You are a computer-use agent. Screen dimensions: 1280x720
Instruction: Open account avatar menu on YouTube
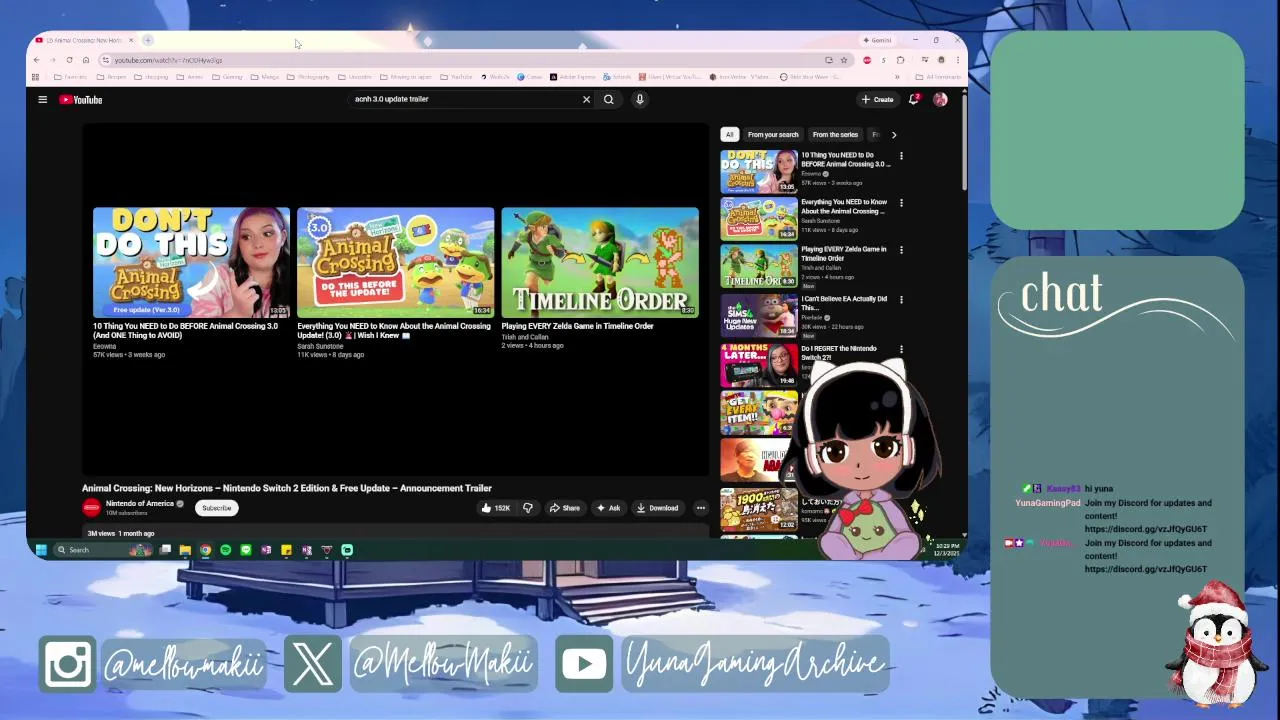click(940, 99)
